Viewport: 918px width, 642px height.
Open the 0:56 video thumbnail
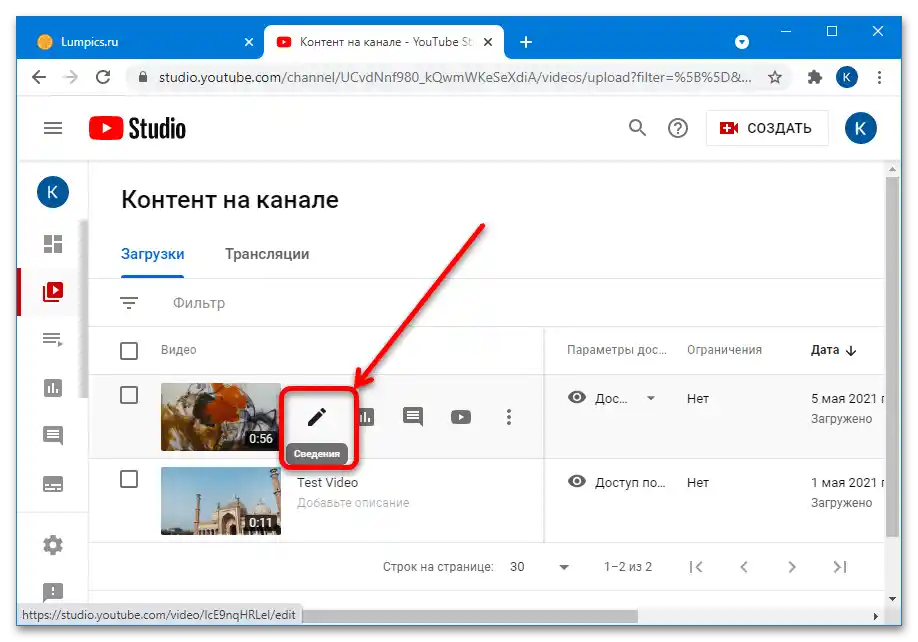[221, 417]
